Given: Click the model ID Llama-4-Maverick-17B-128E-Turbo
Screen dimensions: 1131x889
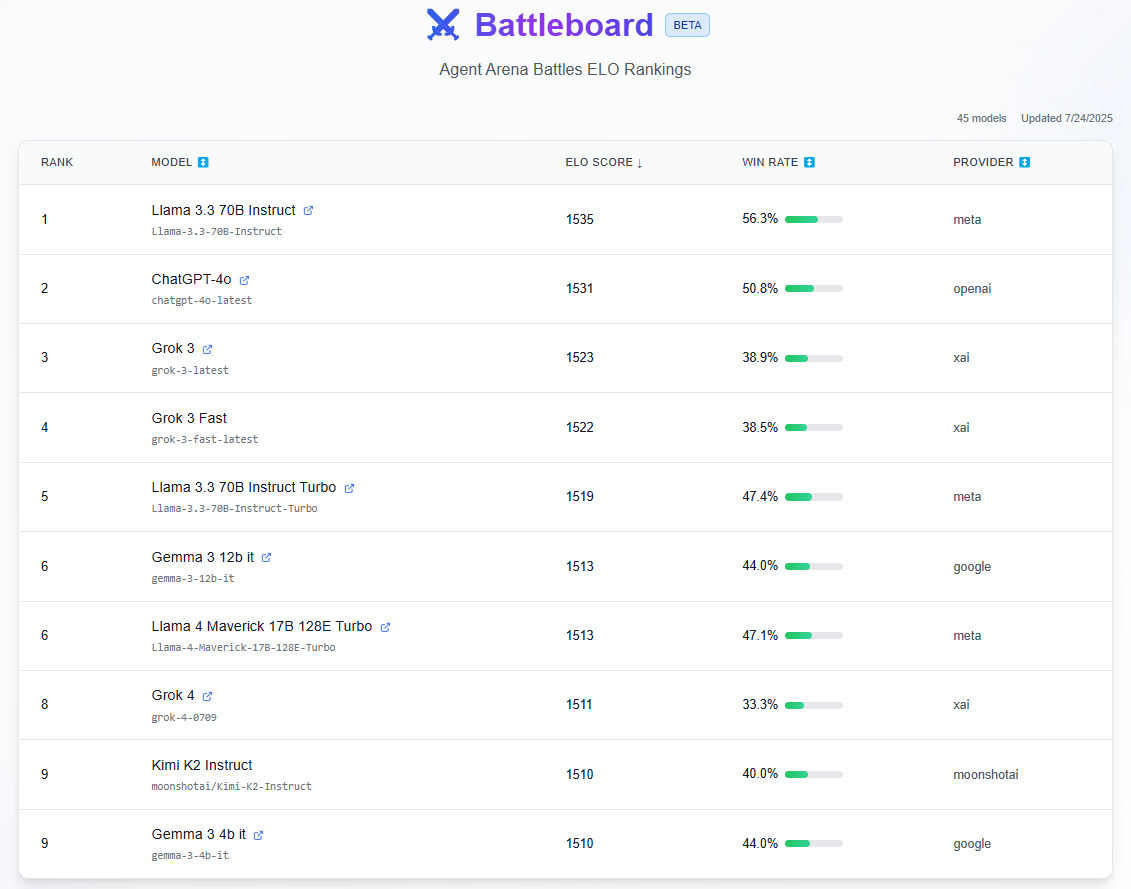Looking at the screenshot, I should (243, 648).
